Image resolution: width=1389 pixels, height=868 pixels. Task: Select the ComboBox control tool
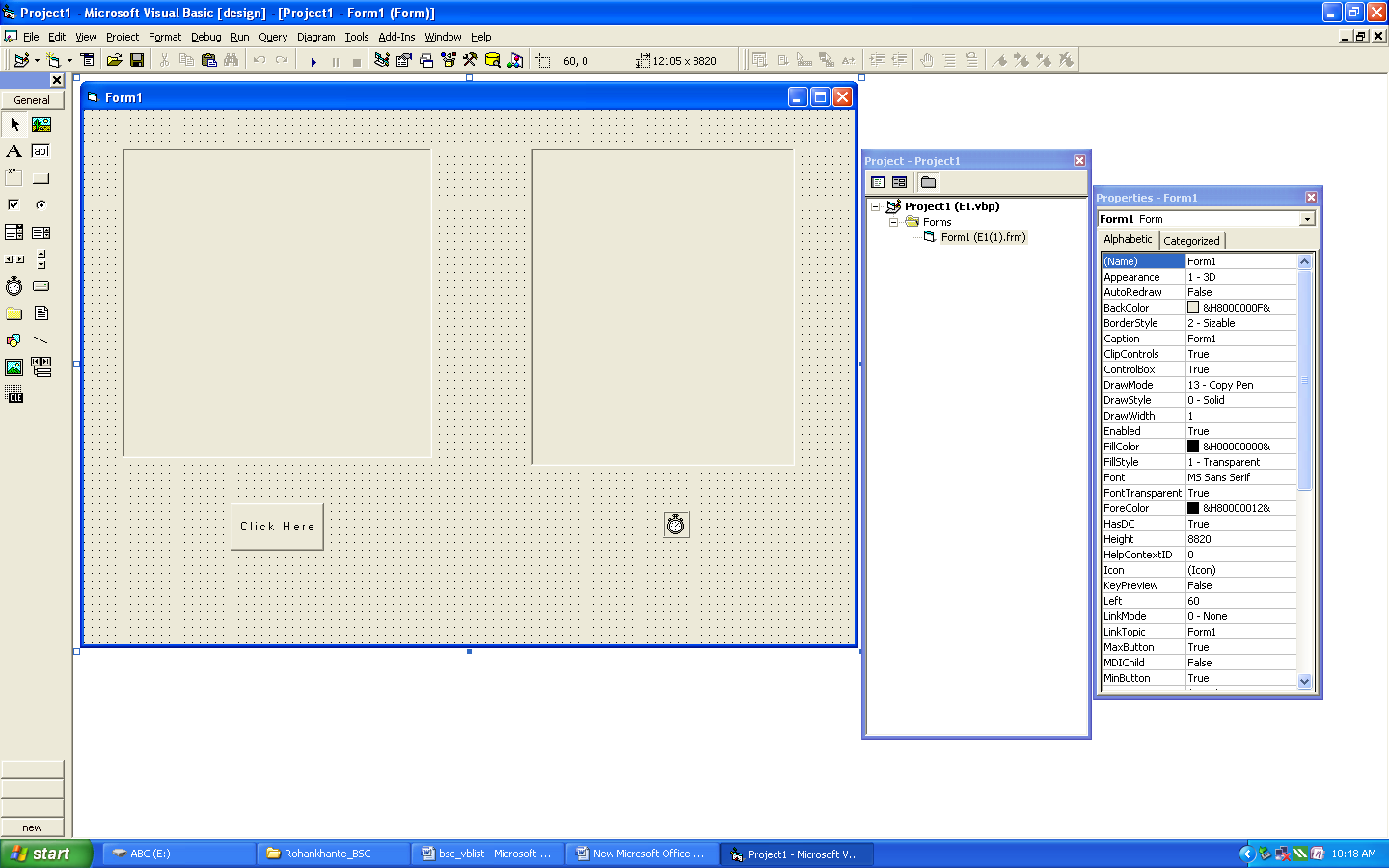[x=14, y=232]
